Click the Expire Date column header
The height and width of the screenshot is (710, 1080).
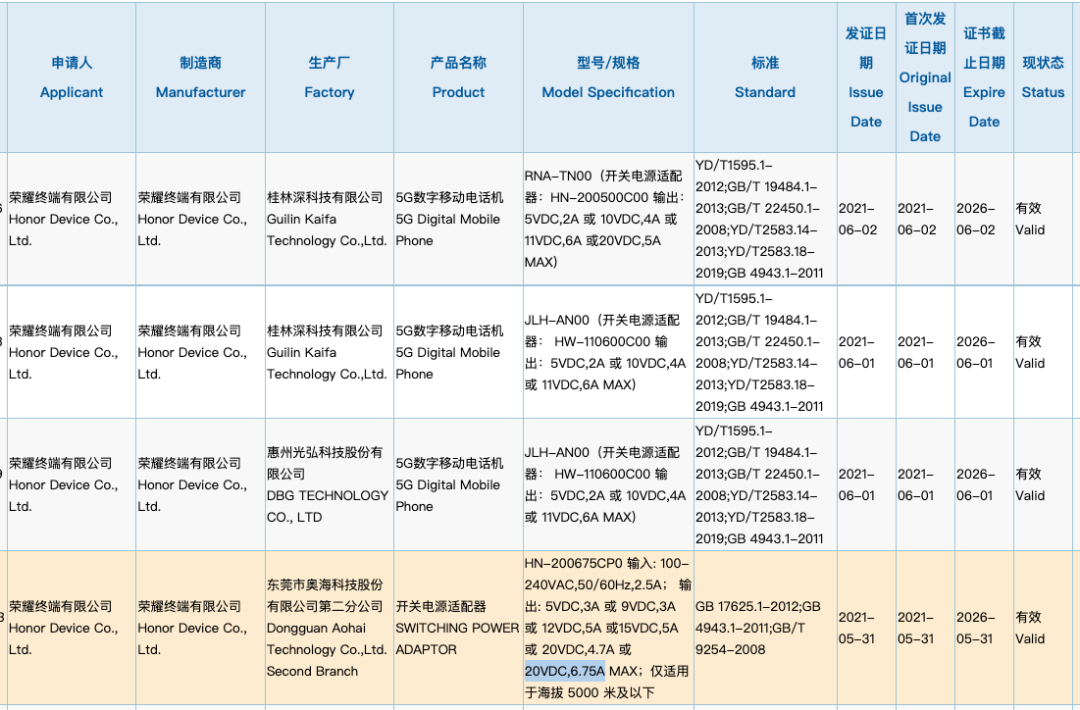tap(984, 77)
